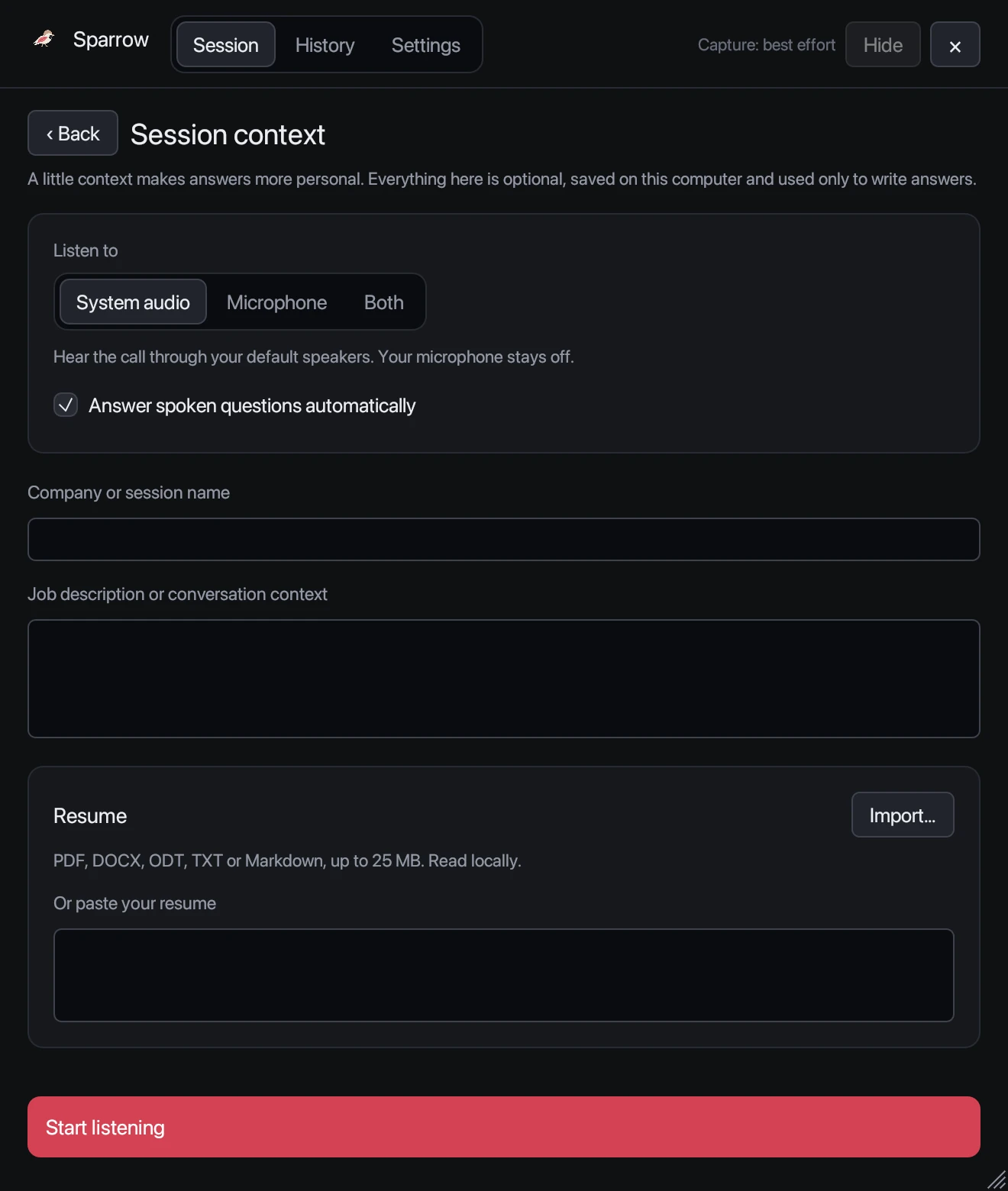Go back using the Back chevron button

tap(73, 134)
